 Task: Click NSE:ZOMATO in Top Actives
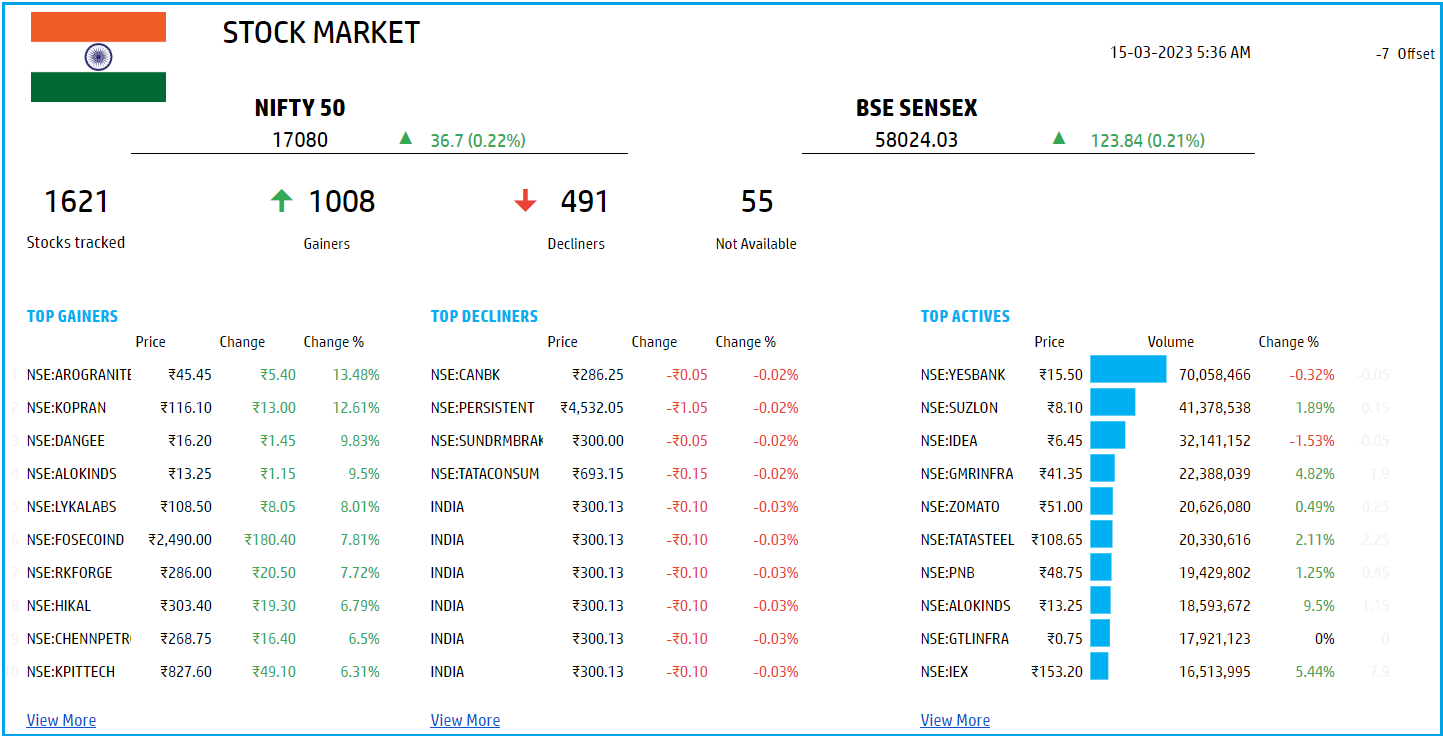pos(960,507)
